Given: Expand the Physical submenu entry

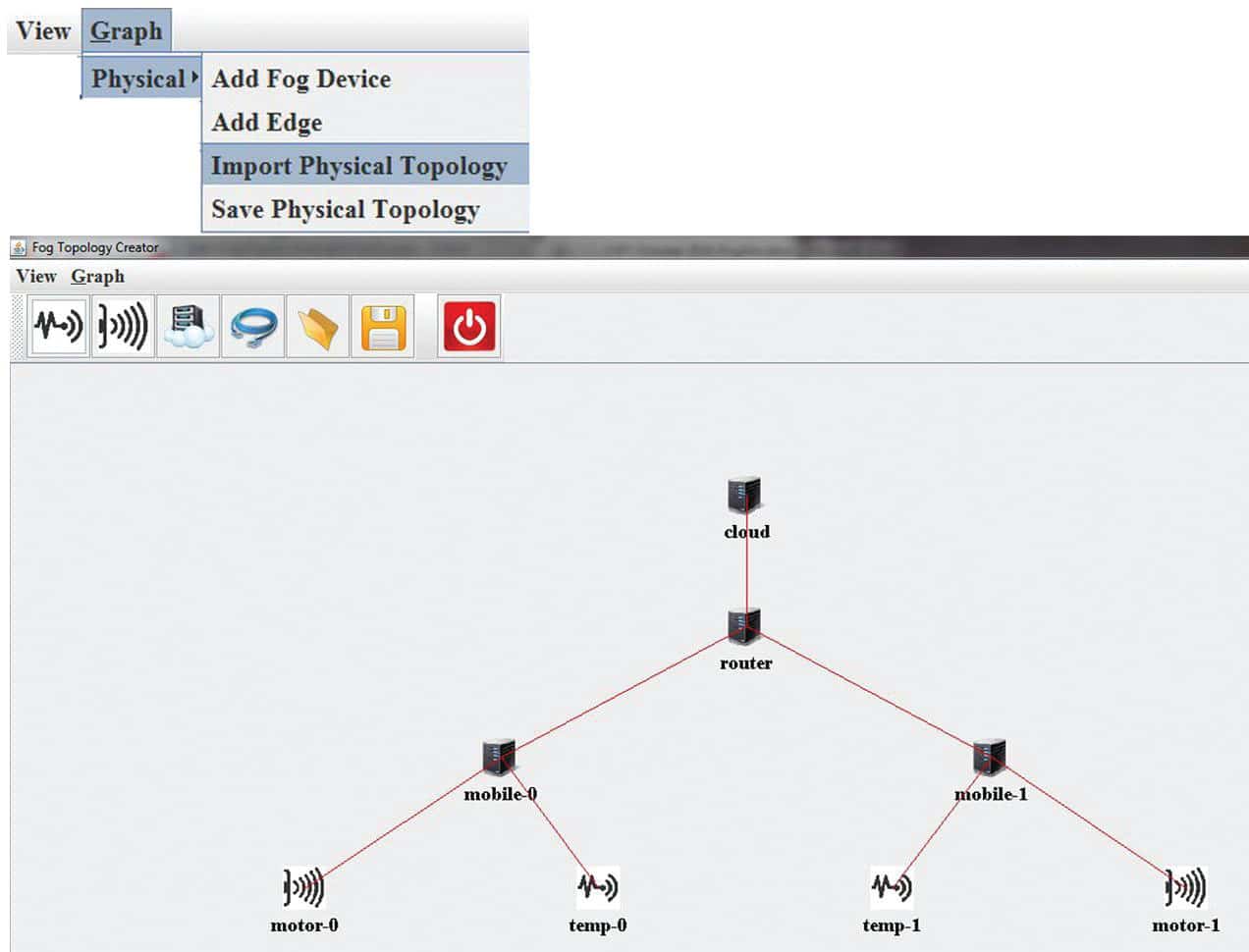Looking at the screenshot, I should tap(141, 79).
